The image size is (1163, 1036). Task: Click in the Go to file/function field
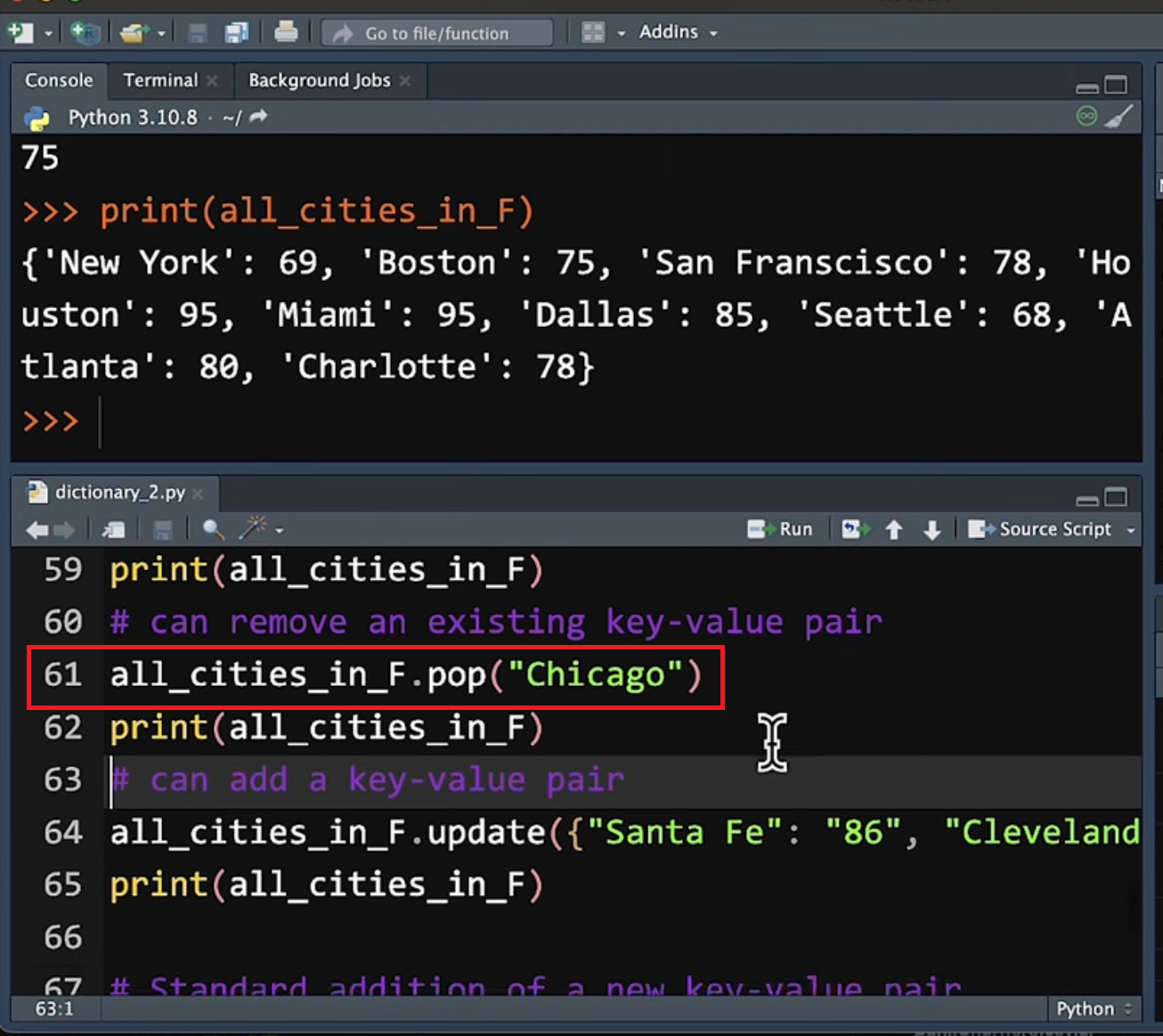pos(436,33)
